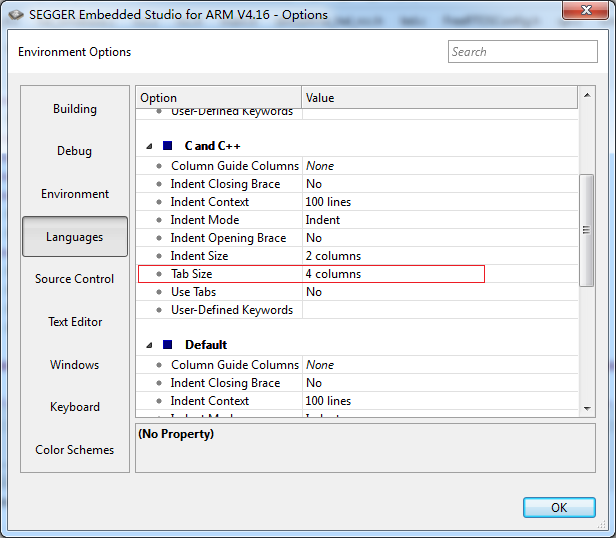Select C and C++ Indent Context option
Viewport: 616px width, 538px height.
pos(357,202)
